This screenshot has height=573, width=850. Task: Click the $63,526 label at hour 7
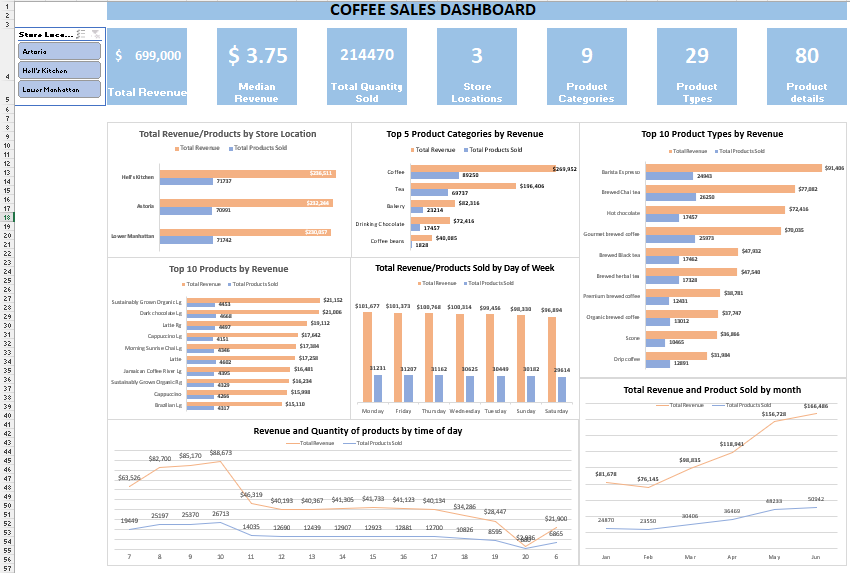coord(129,478)
